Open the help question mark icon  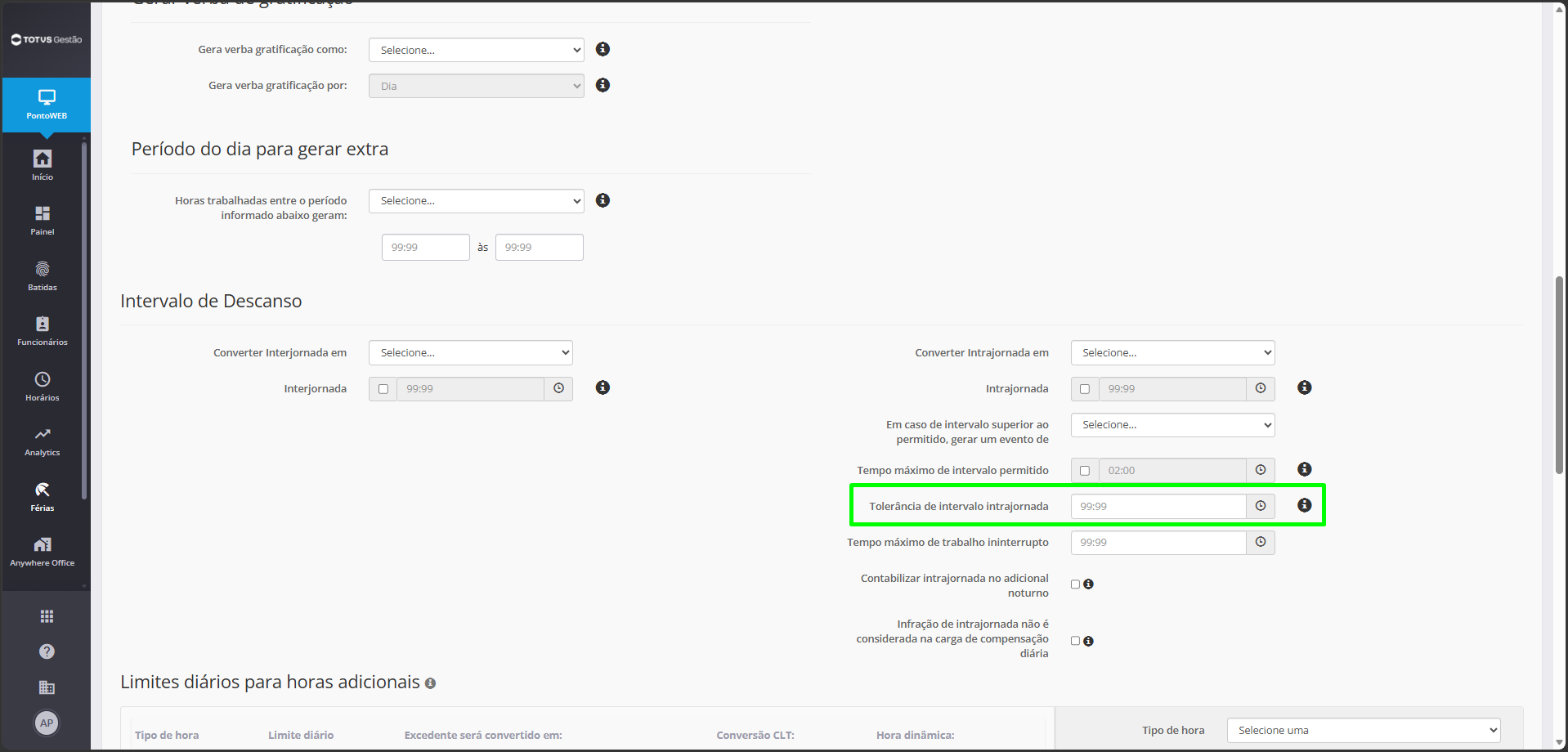47,651
